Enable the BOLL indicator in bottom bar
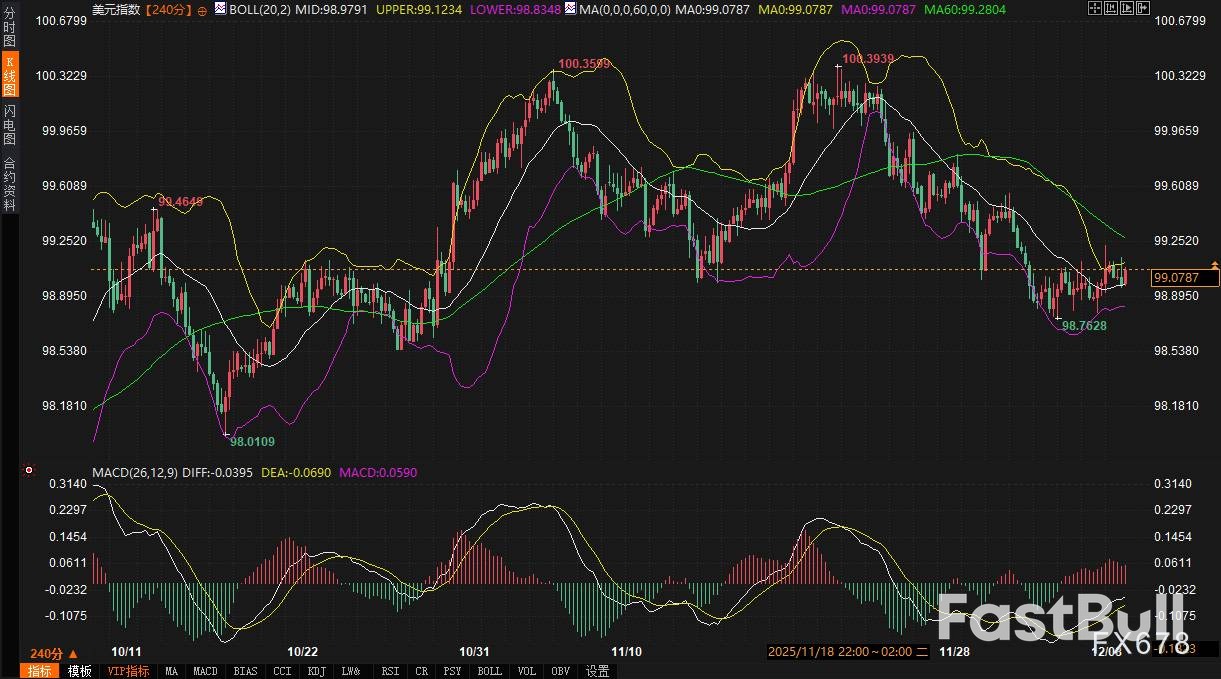Screen dimensions: 1221x679 coord(489,671)
